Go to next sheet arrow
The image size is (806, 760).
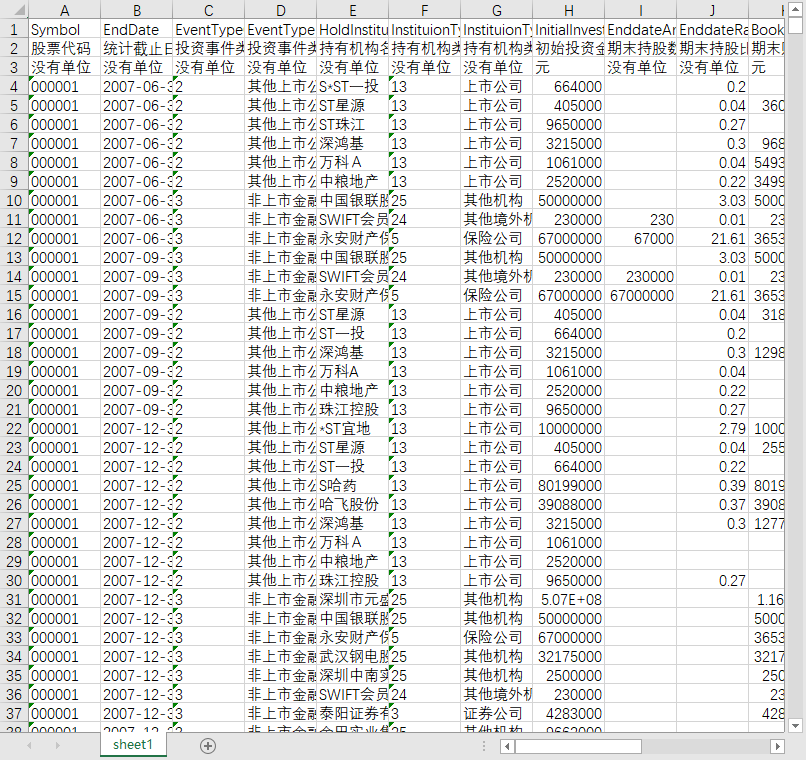(58, 745)
